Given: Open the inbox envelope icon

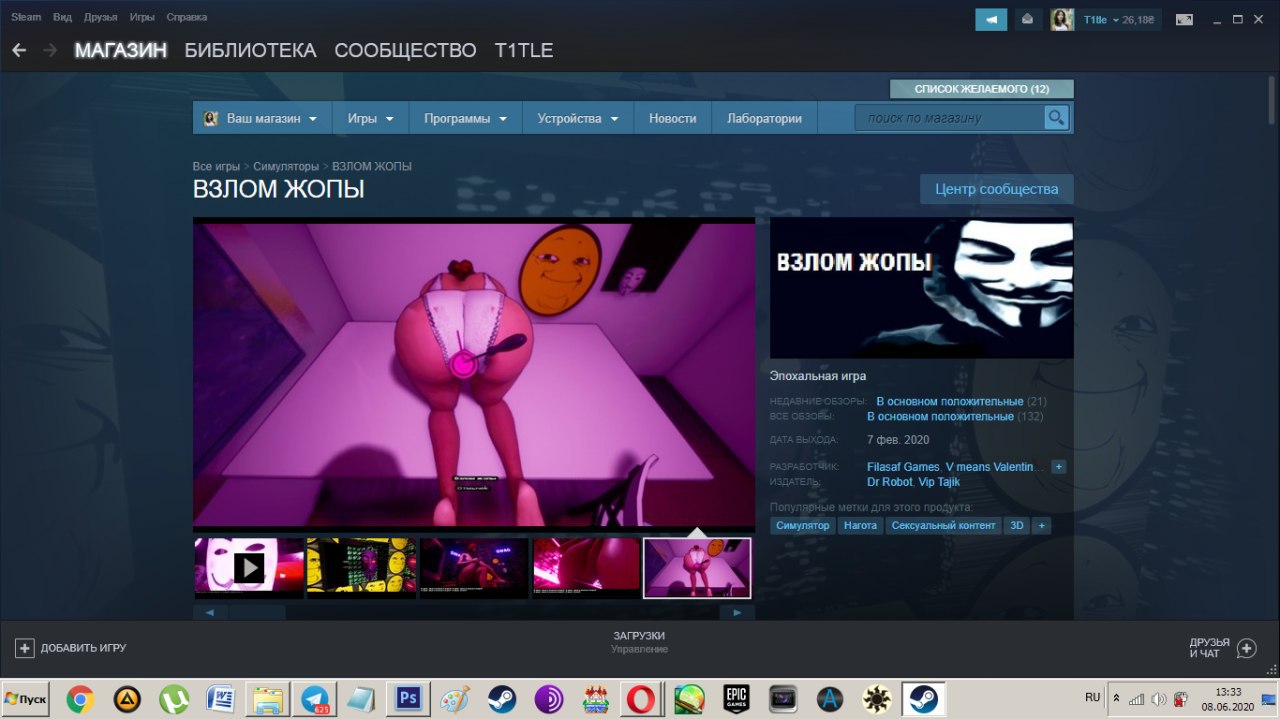Looking at the screenshot, I should pos(1027,19).
